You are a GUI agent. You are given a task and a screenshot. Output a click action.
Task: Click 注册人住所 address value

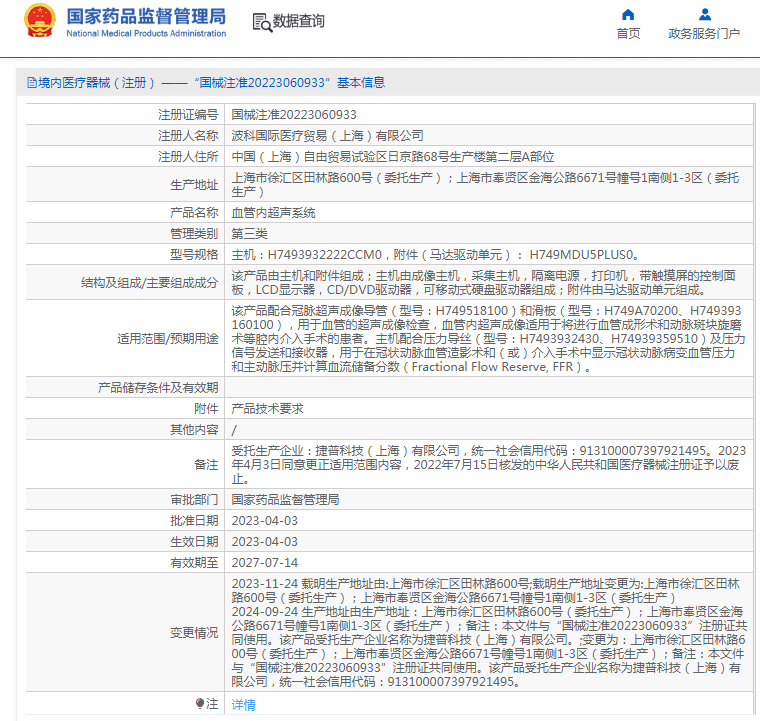pyautogui.click(x=393, y=157)
